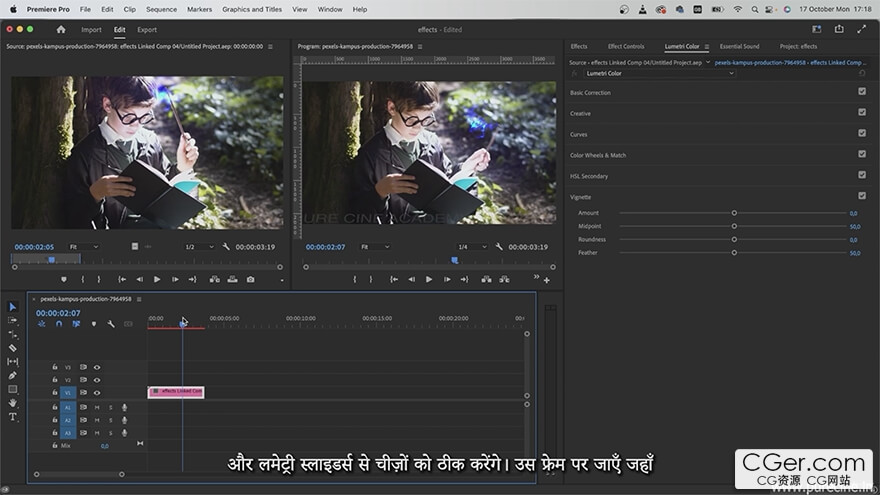Open Program monitor Fit zoom dropdown

(x=375, y=247)
